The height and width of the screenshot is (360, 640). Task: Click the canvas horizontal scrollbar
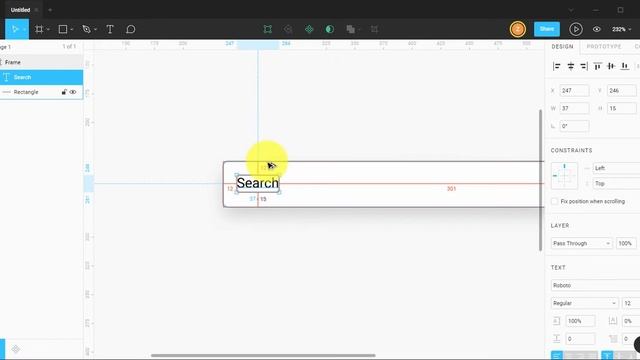[x=263, y=356]
